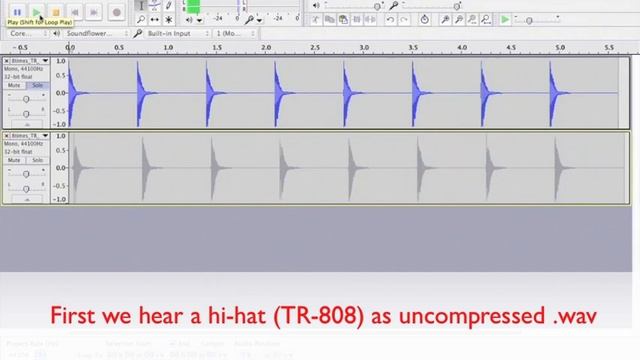The width and height of the screenshot is (640, 360).
Task: Open the second track name dropdown
Action: click(30, 136)
